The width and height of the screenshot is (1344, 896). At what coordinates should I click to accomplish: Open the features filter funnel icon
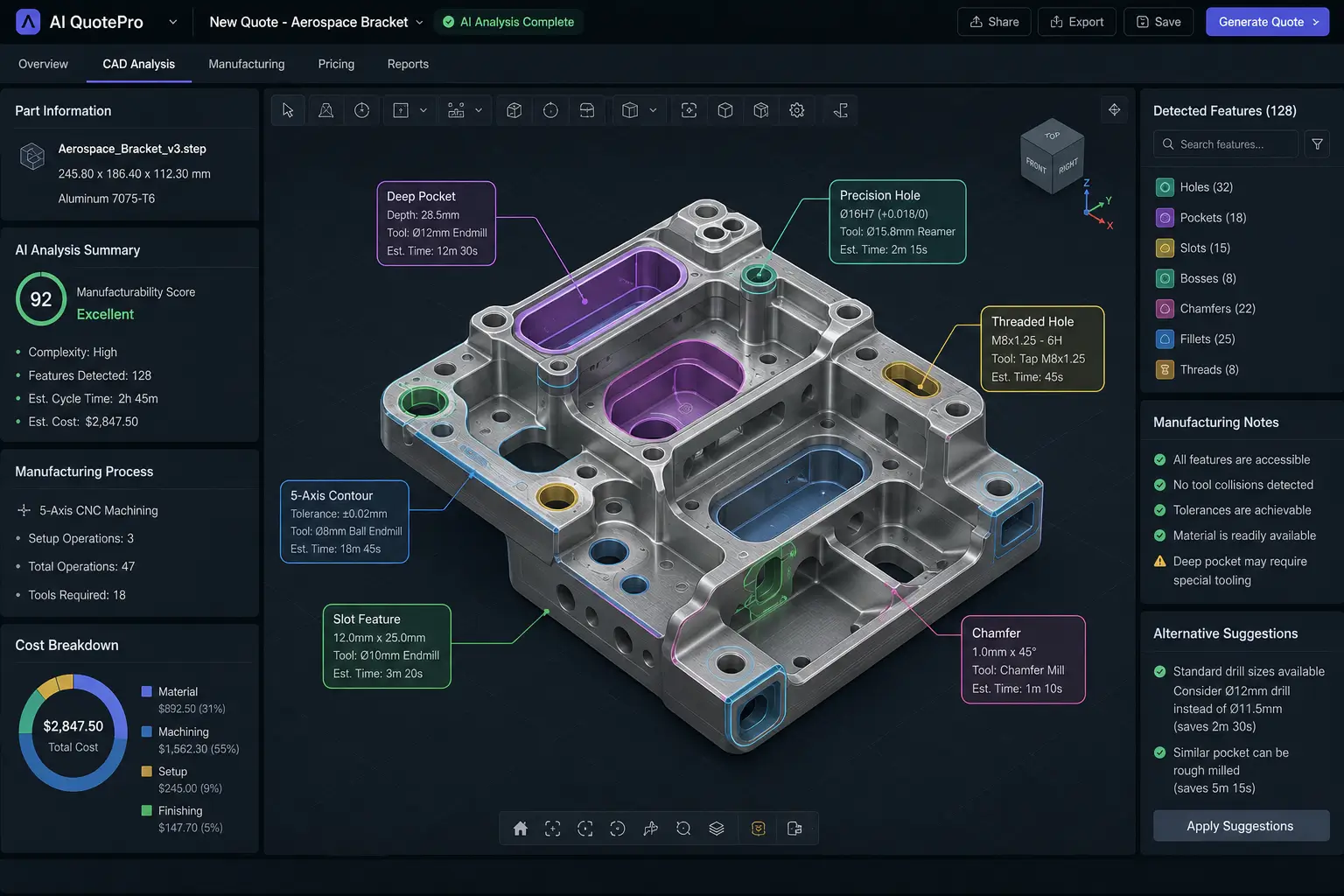click(1317, 144)
